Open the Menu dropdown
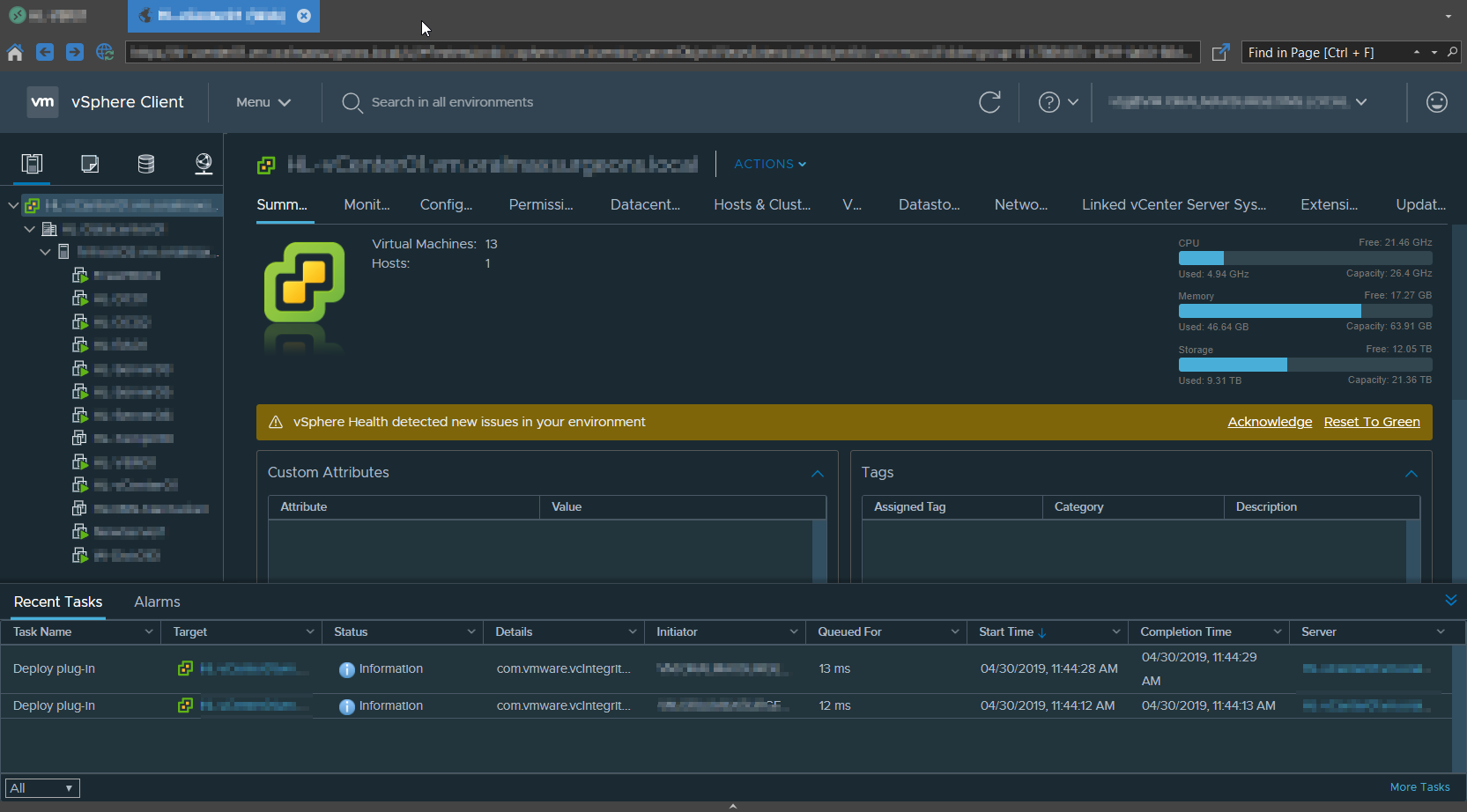 pyautogui.click(x=263, y=102)
